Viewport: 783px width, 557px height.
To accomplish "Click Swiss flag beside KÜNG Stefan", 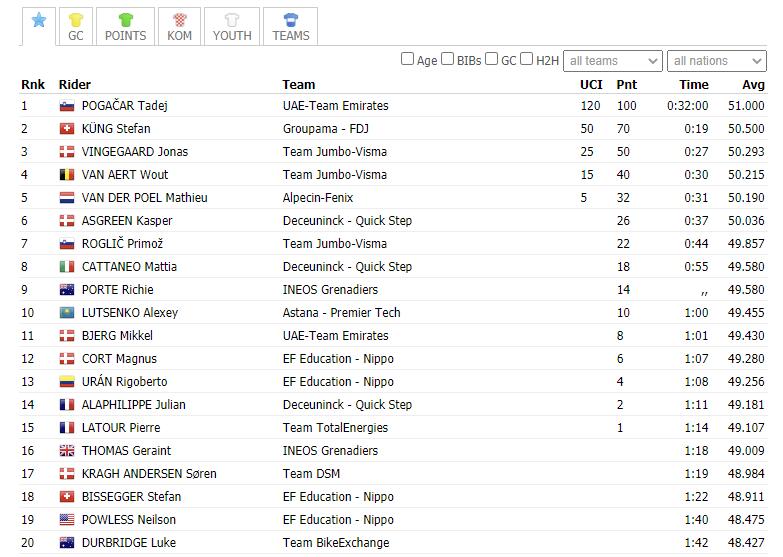I will 67,129.
